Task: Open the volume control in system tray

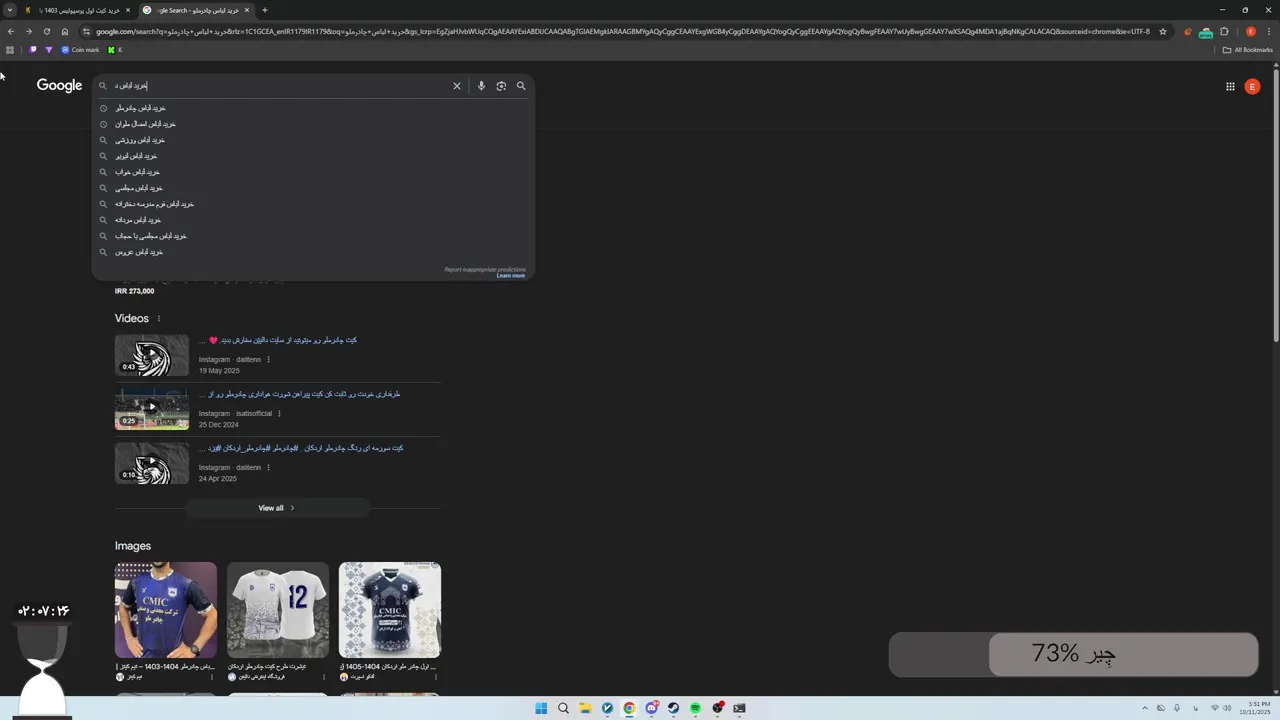Action: pos(1227,708)
